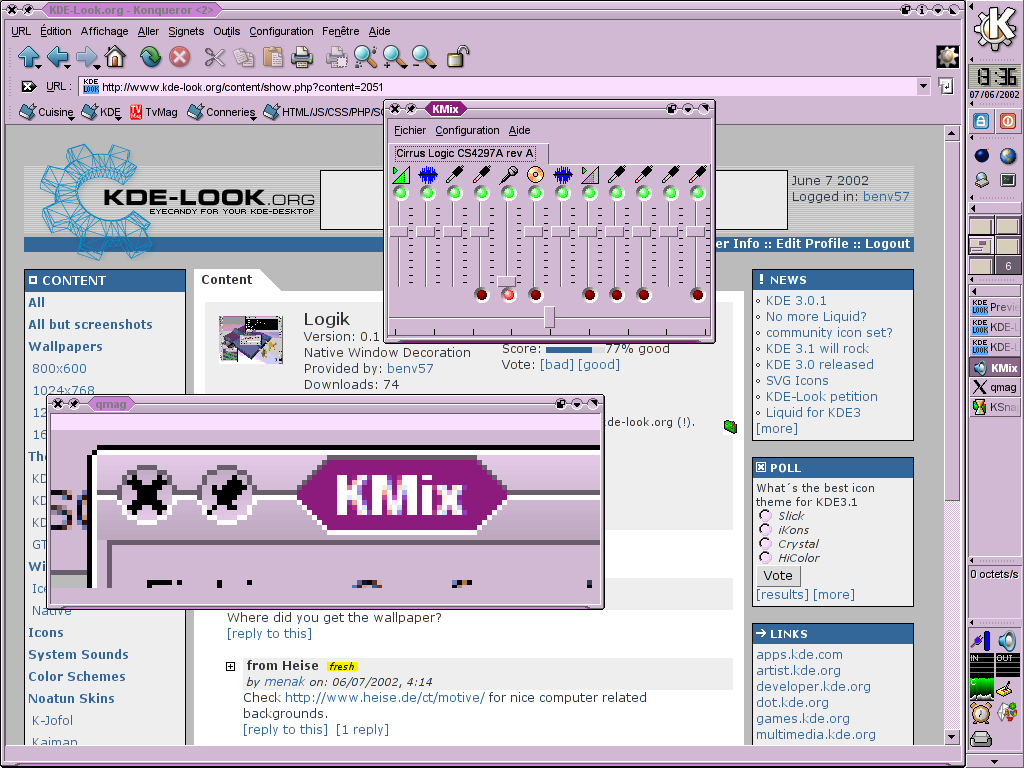
Task: Expand the 'from Heise' comment thread
Action: point(231,666)
